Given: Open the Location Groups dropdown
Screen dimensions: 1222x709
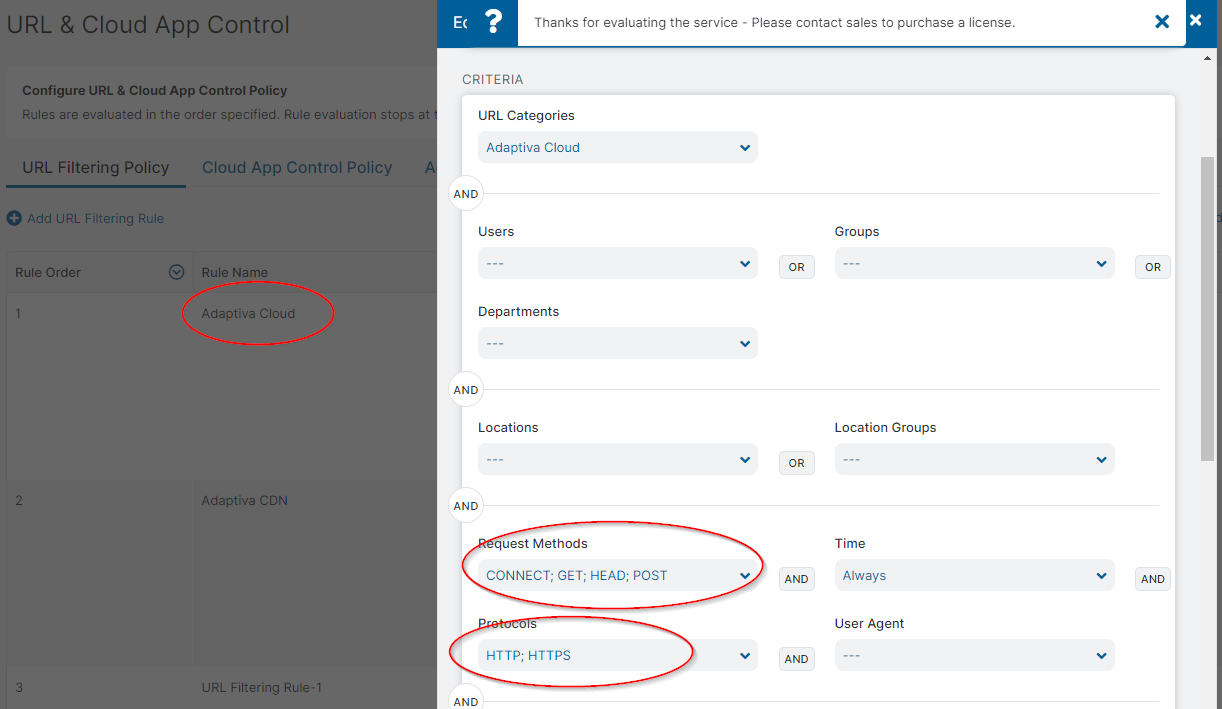Looking at the screenshot, I should pos(974,459).
